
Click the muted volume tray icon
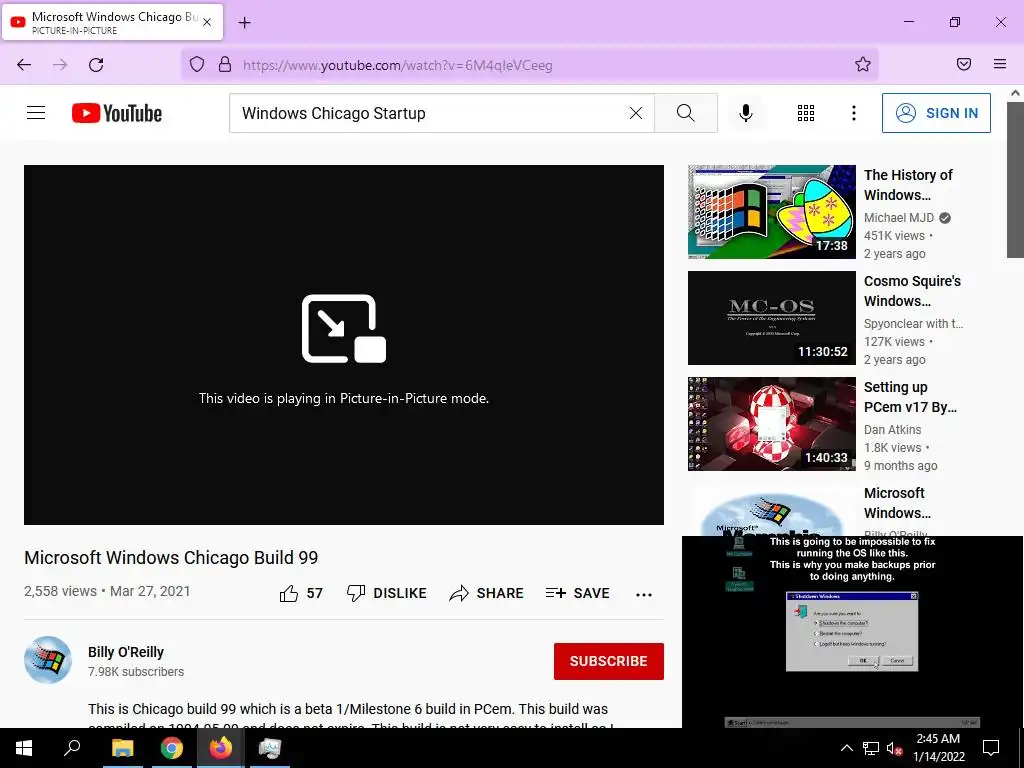click(x=894, y=748)
